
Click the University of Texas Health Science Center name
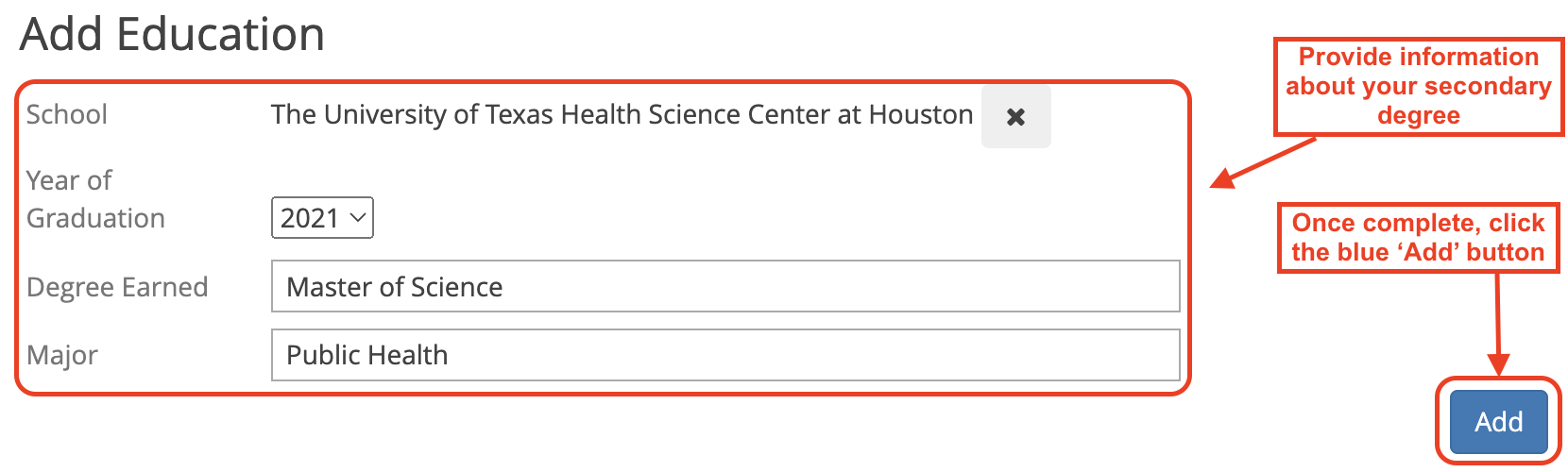coord(621,114)
